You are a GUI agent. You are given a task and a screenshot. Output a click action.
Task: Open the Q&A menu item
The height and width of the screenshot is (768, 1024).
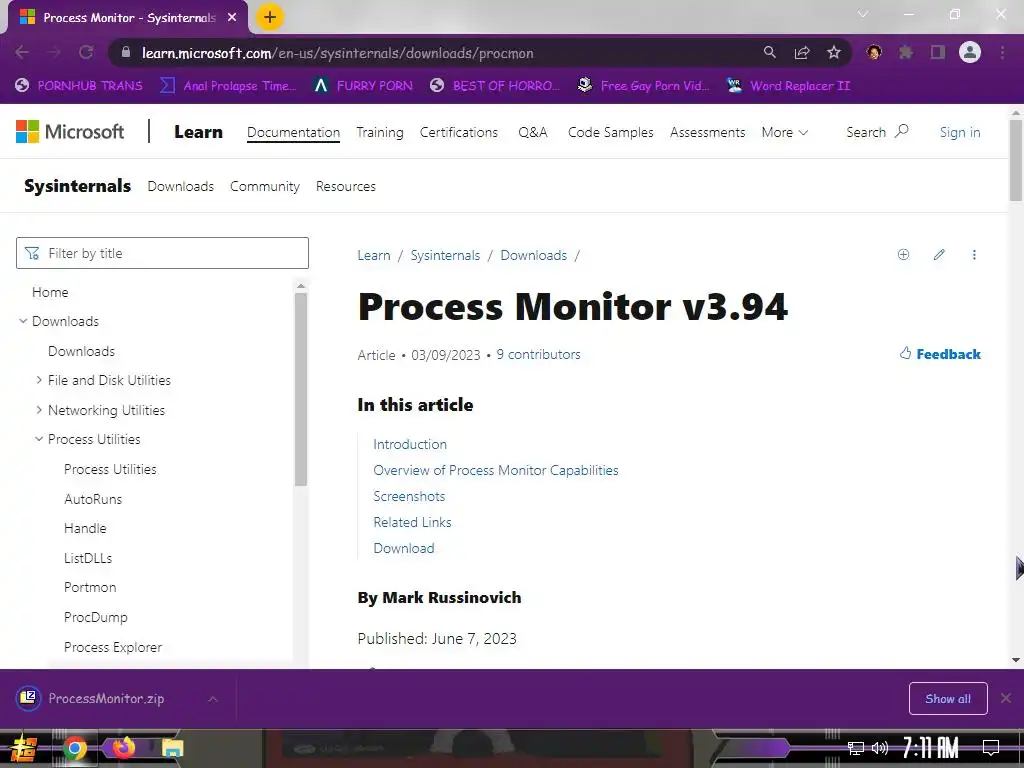coord(533,132)
